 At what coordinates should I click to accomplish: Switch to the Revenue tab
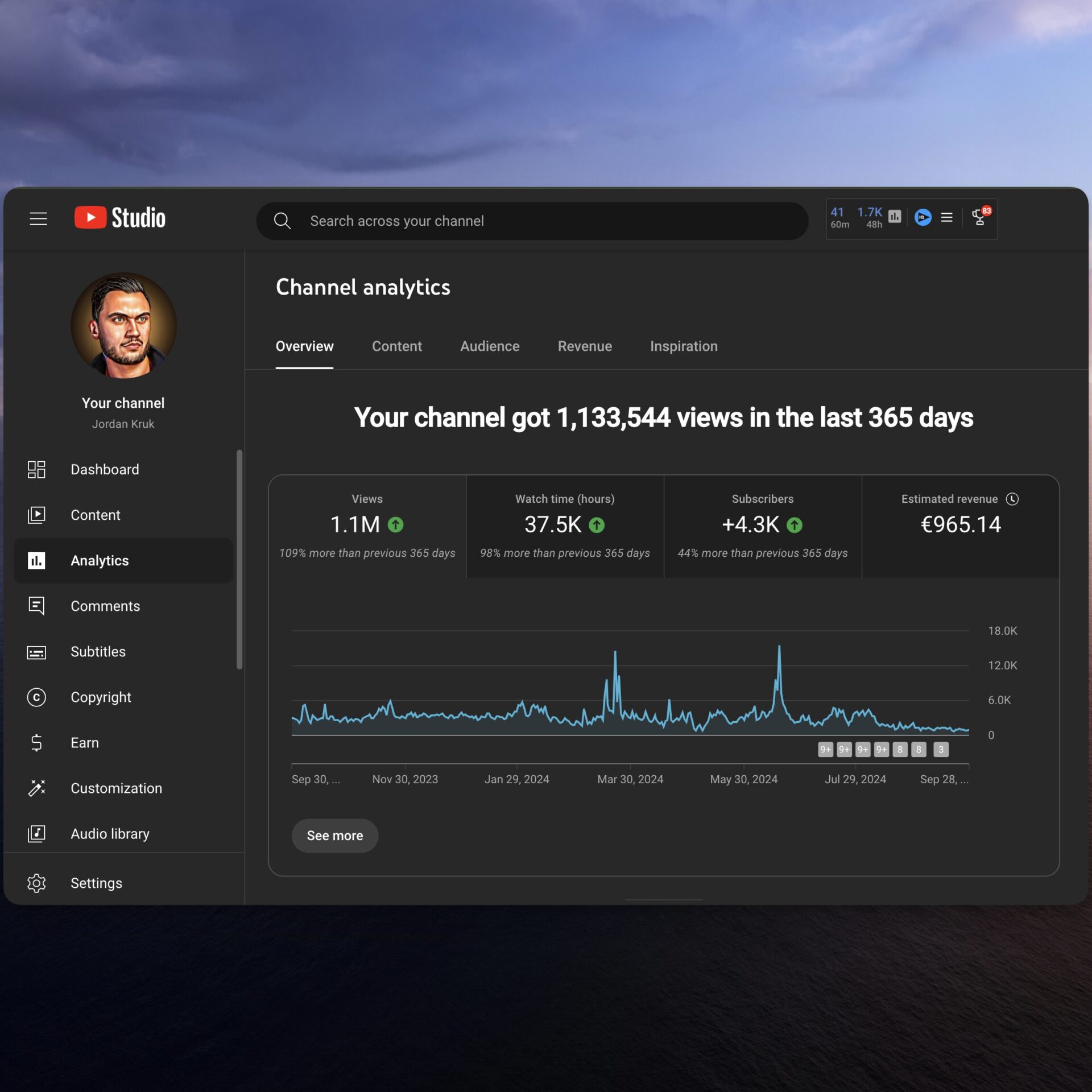[x=585, y=346]
